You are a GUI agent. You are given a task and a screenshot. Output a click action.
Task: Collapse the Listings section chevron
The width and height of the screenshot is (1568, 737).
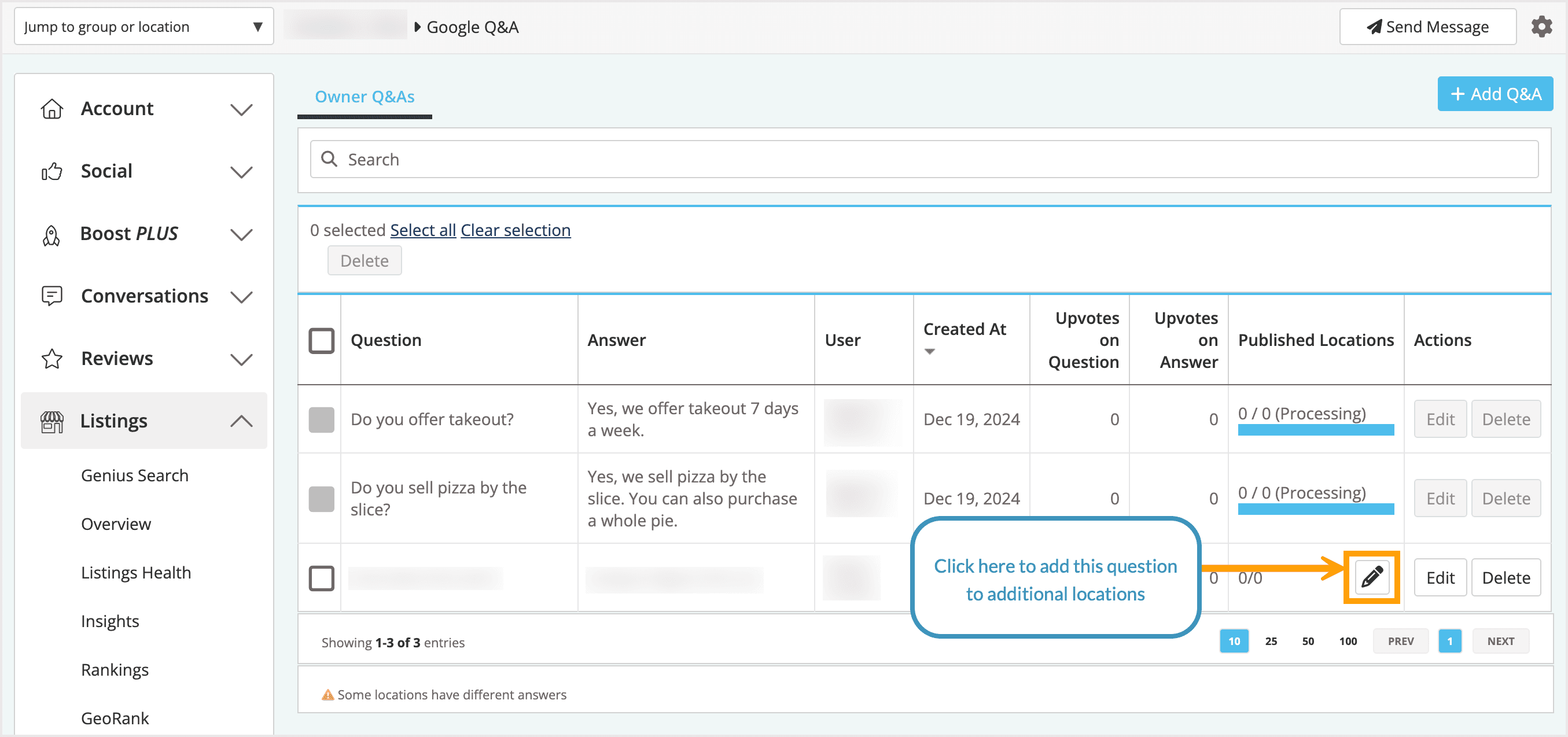pyautogui.click(x=241, y=421)
